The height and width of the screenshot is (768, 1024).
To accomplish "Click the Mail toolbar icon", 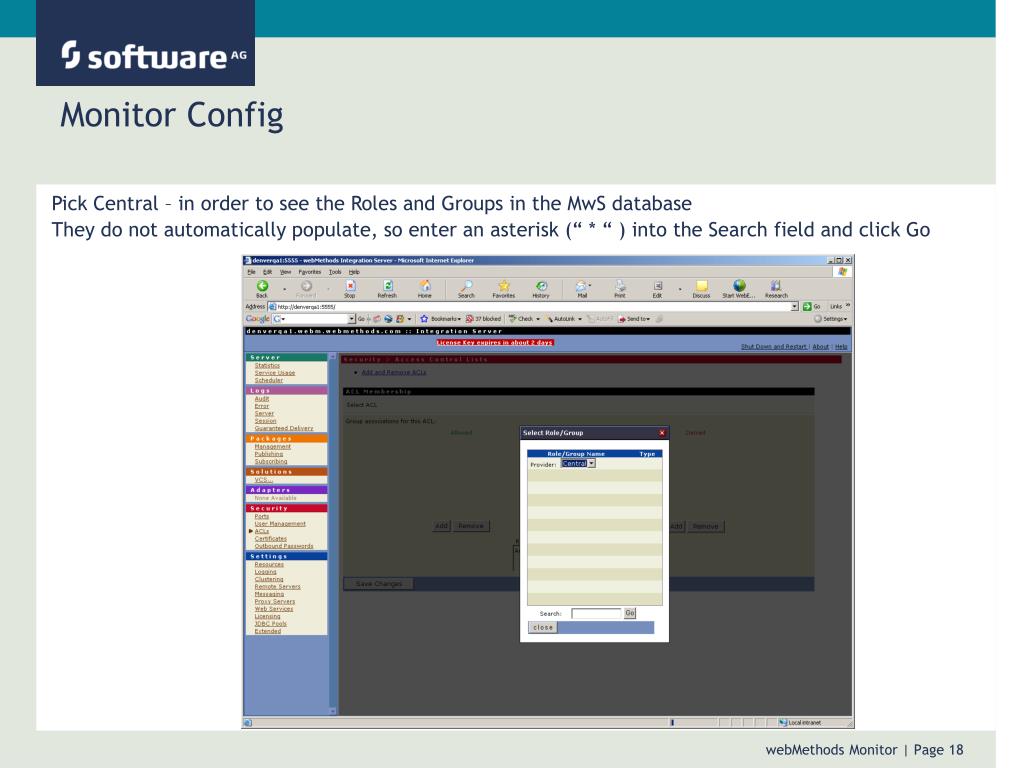I will pos(581,286).
